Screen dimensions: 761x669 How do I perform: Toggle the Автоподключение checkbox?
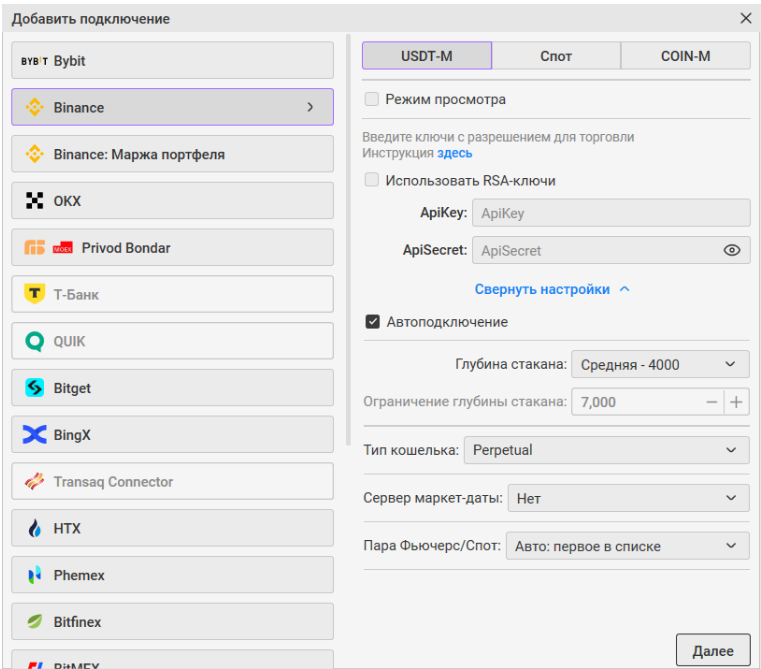pyautogui.click(x=373, y=322)
